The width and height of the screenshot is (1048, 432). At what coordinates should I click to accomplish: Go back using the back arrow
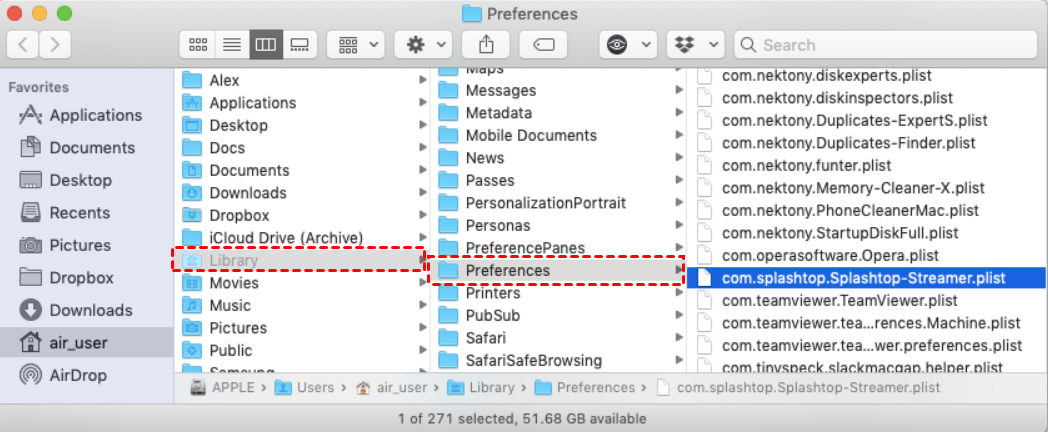[x=24, y=45]
